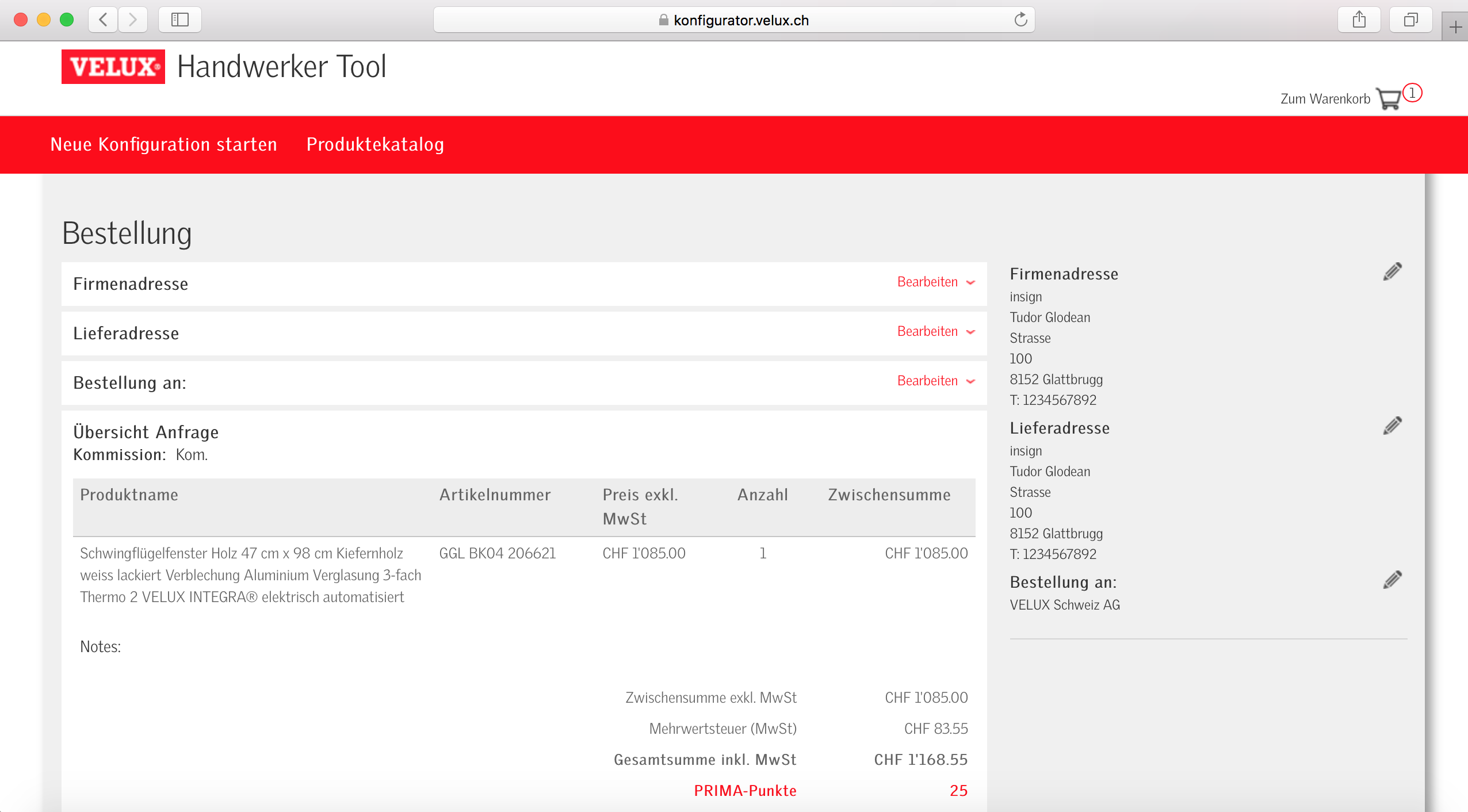This screenshot has height=812, width=1468.
Task: Open Neue Konfiguration starten menu
Action: point(164,144)
